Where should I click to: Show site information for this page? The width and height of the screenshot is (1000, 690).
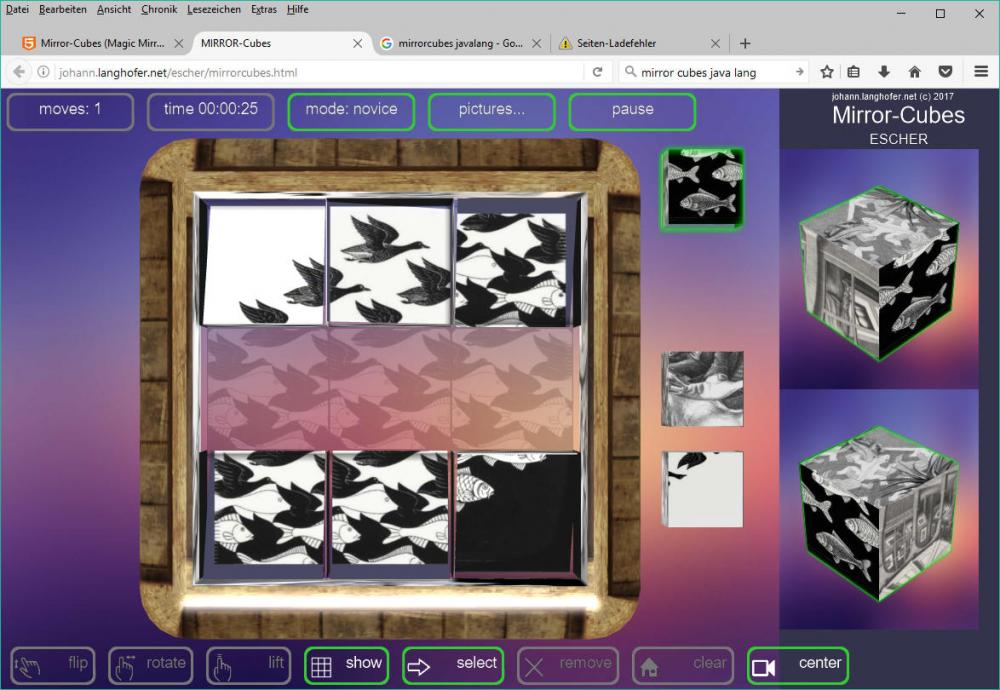[43, 72]
